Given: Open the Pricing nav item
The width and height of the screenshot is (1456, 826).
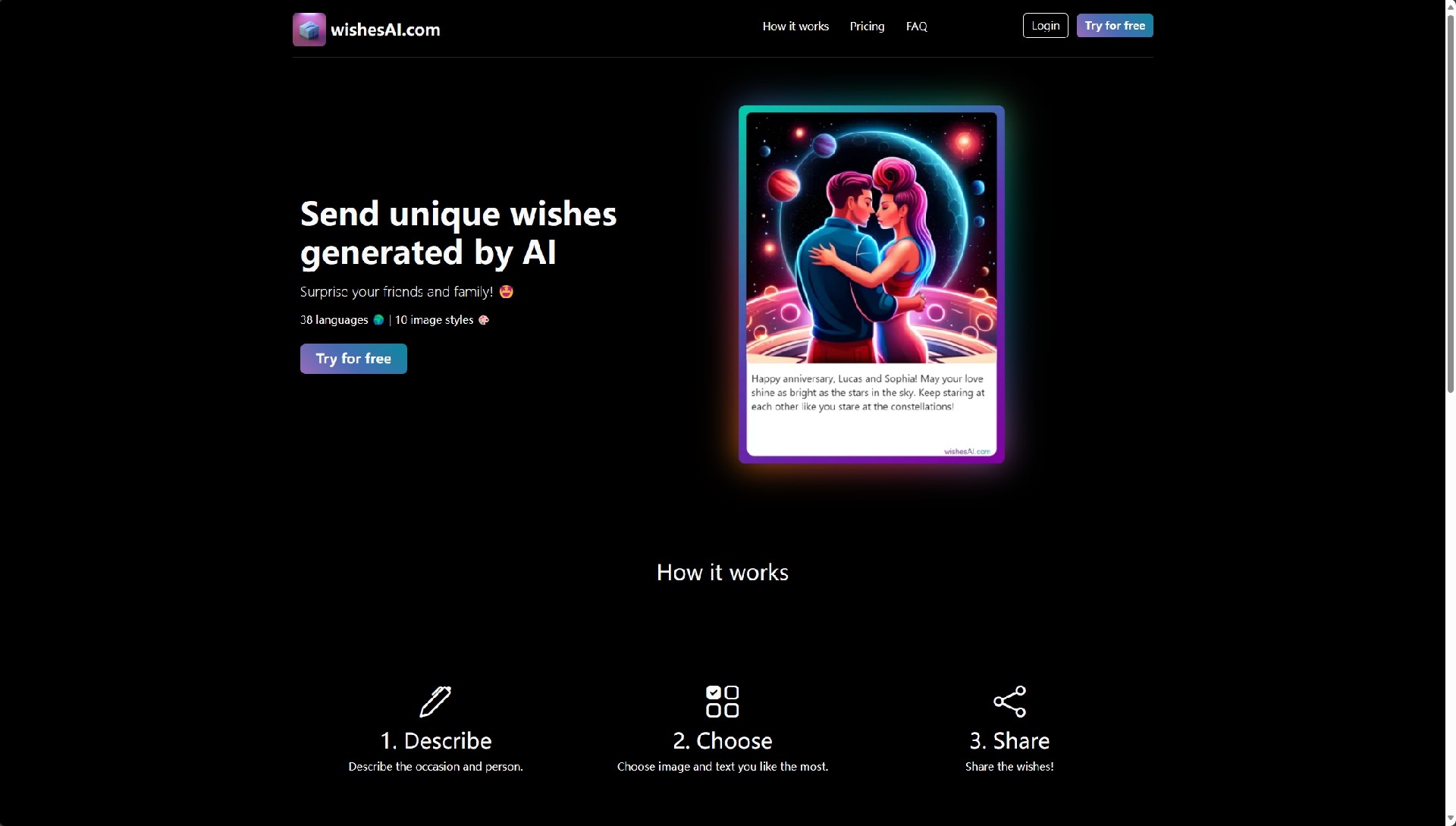Looking at the screenshot, I should coord(867,27).
